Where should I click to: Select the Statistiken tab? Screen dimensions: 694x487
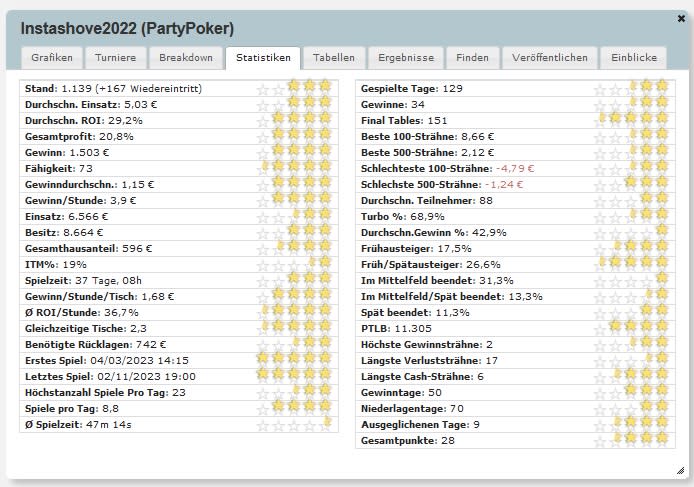click(x=263, y=58)
